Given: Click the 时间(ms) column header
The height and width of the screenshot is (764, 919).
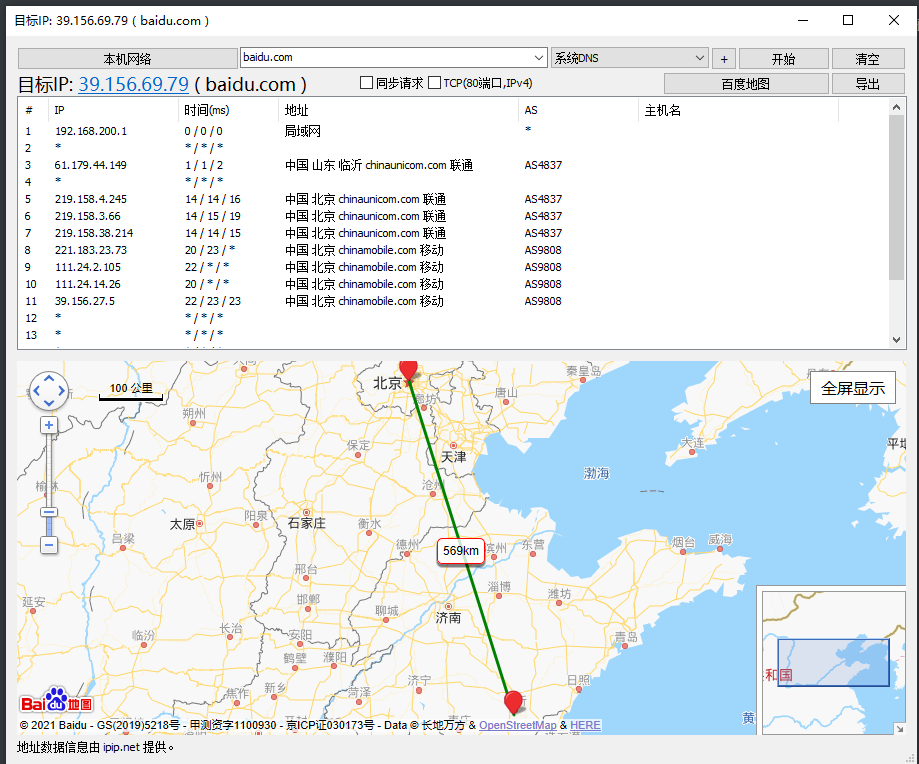Looking at the screenshot, I should point(206,110).
